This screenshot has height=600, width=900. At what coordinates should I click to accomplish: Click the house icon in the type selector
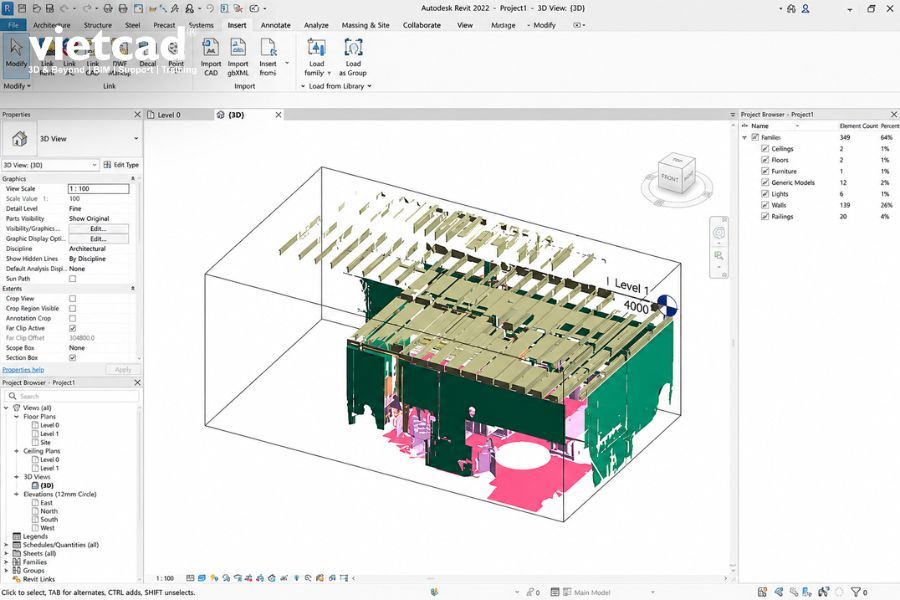tap(20, 138)
